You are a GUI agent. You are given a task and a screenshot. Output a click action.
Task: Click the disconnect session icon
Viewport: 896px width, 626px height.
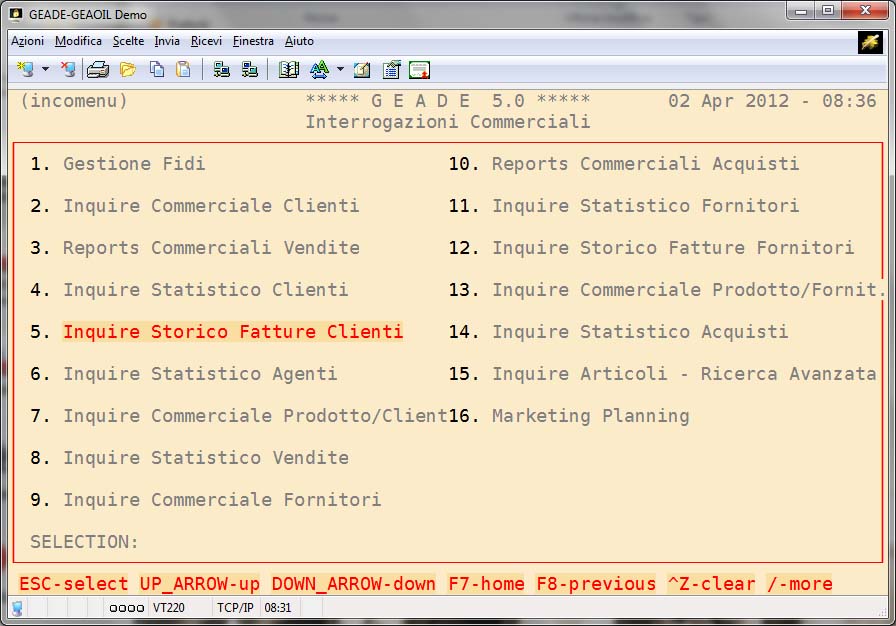coord(67,70)
